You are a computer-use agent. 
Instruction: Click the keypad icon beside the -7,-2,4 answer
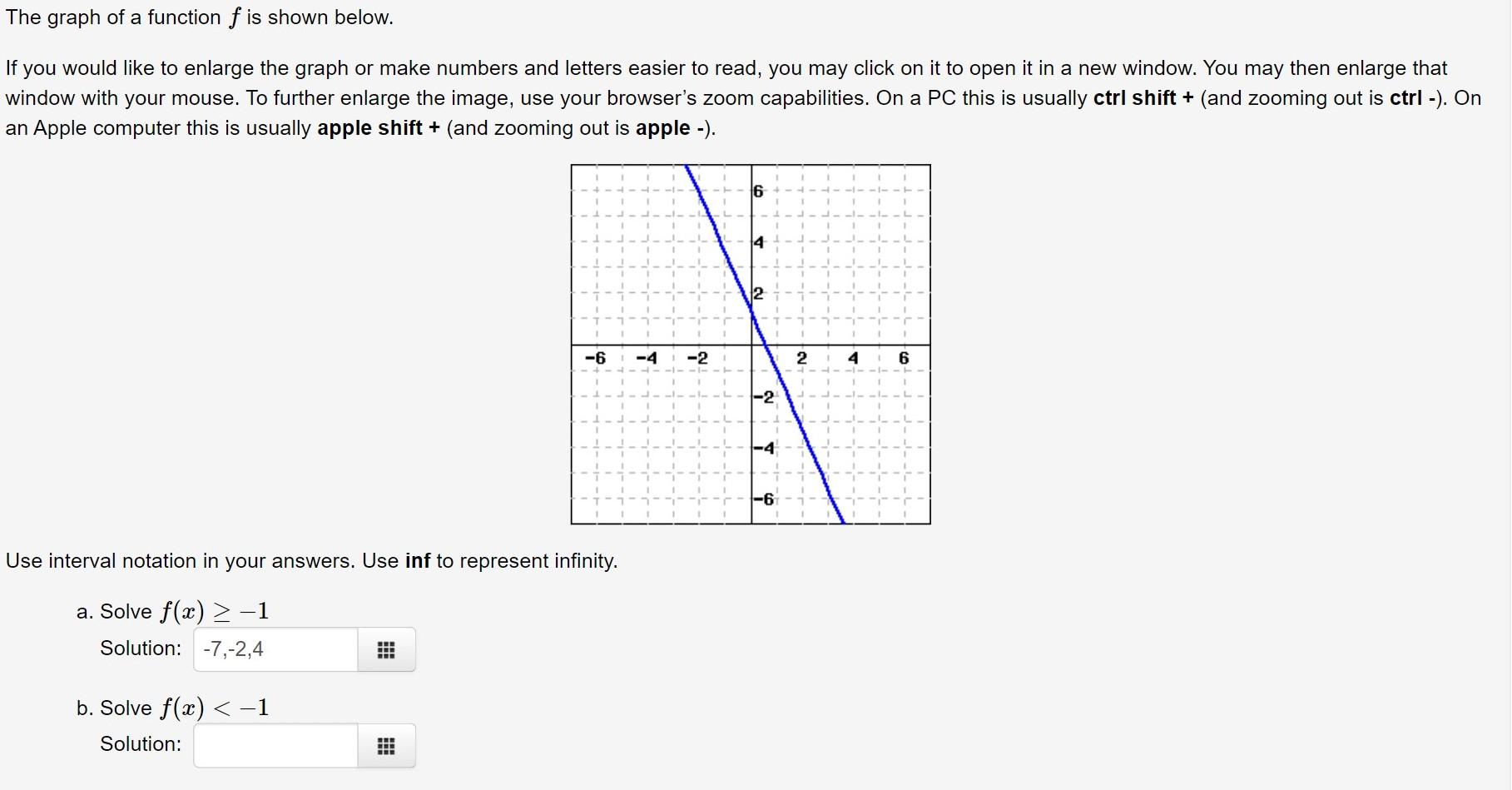coord(385,650)
